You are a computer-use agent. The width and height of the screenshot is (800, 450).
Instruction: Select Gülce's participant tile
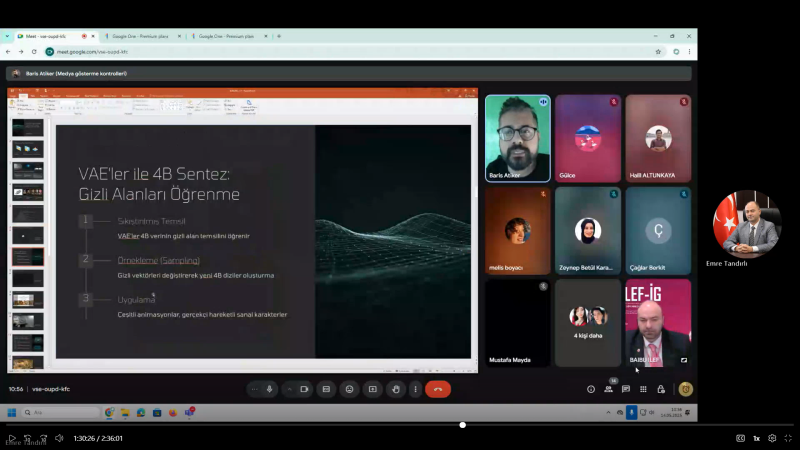point(588,138)
